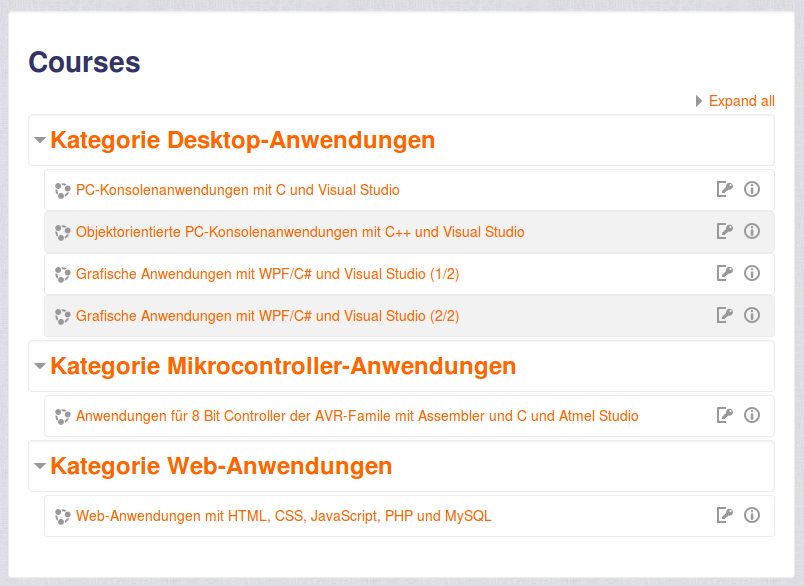Image resolution: width=804 pixels, height=586 pixels.
Task: Collapse Kategorie Mikrocontroller-Anwendungen arrow
Action: pyautogui.click(x=40, y=366)
